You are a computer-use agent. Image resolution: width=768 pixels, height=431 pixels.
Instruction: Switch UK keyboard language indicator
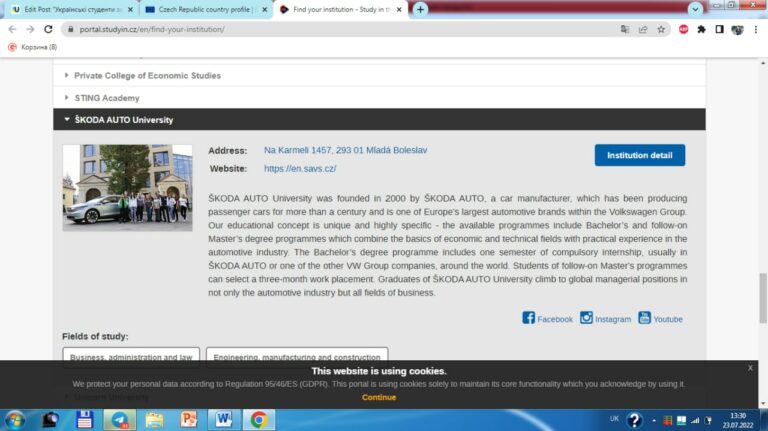pyautogui.click(x=614, y=419)
